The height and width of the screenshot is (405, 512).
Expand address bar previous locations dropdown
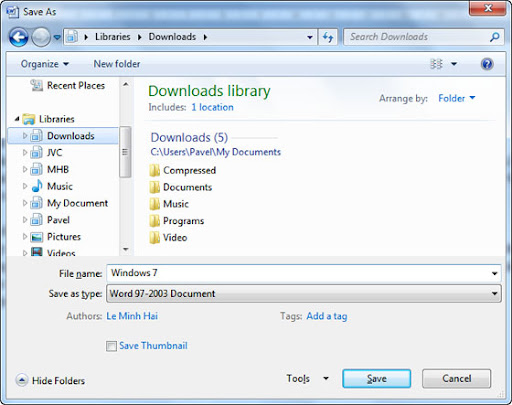click(x=310, y=37)
